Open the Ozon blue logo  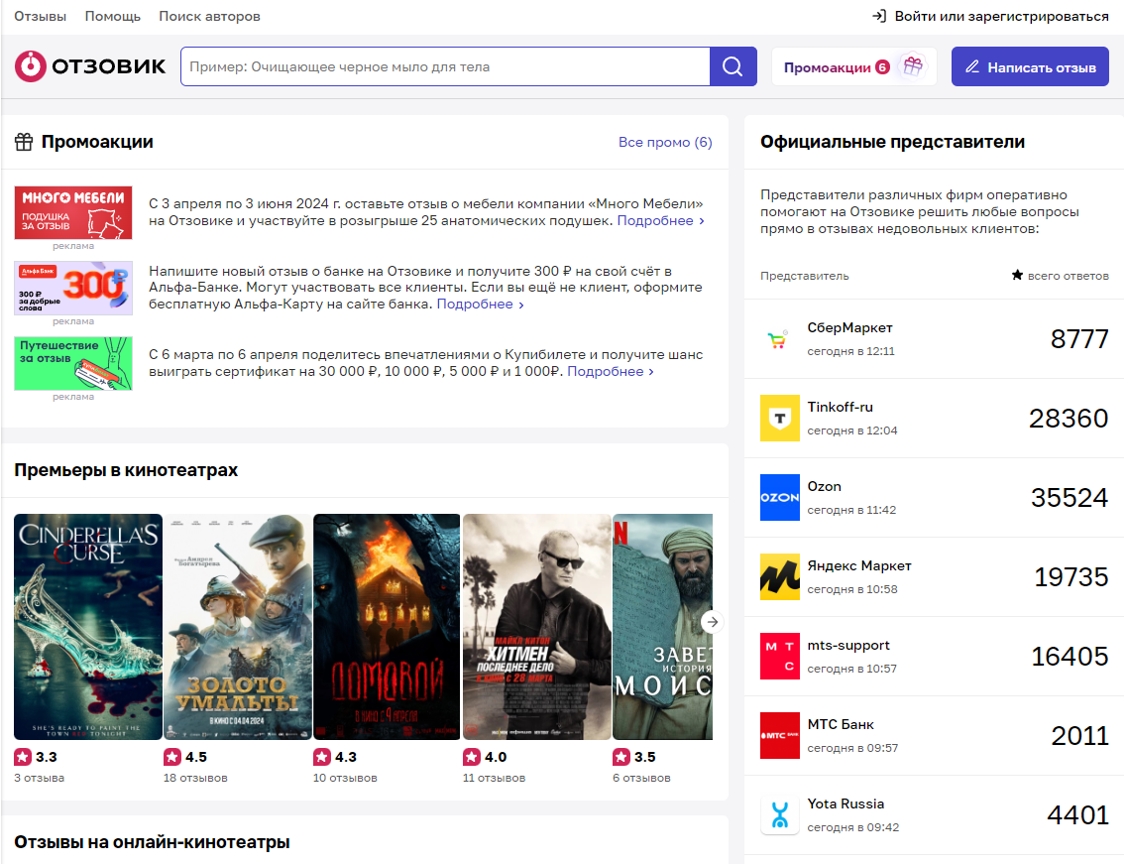780,497
